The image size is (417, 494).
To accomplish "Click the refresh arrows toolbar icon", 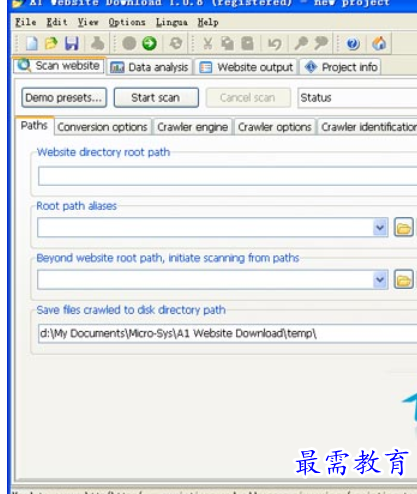I will pyautogui.click(x=176, y=44).
